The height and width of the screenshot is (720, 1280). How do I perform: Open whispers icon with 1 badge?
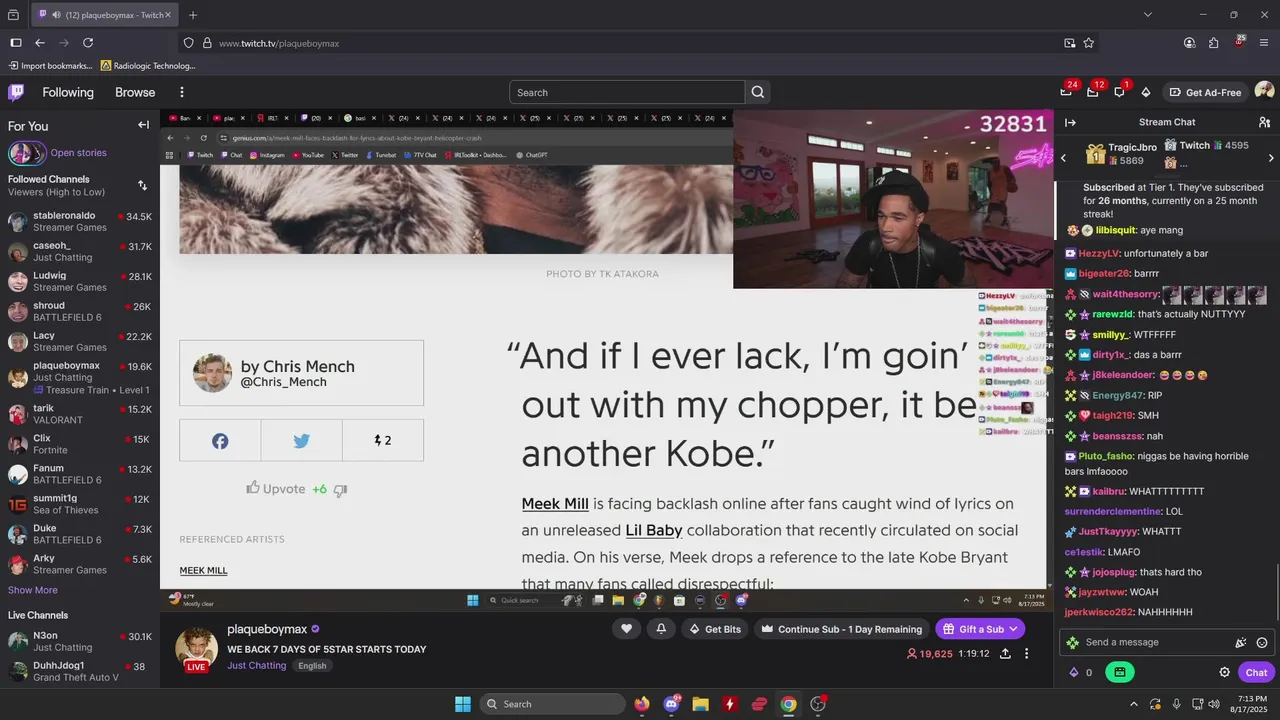tap(1120, 92)
